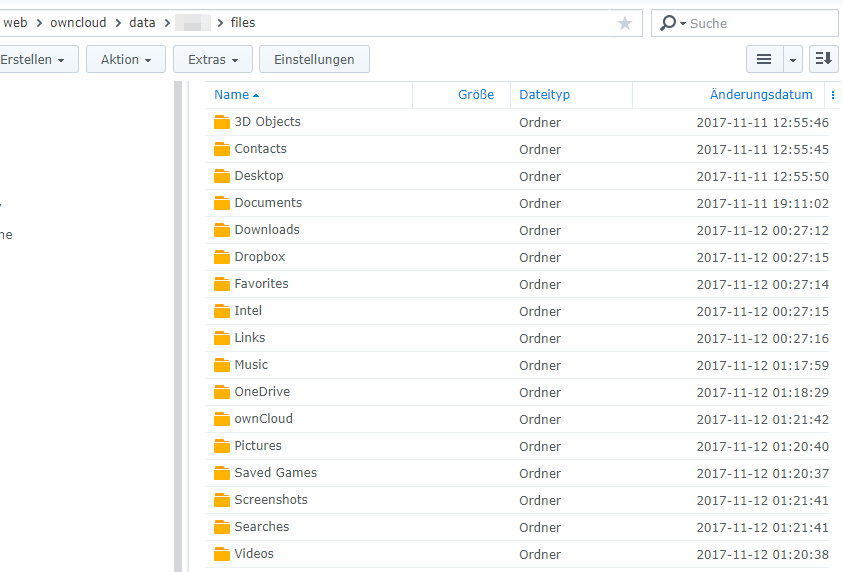Expand the Extras dropdown menu
843x572 pixels.
212,60
